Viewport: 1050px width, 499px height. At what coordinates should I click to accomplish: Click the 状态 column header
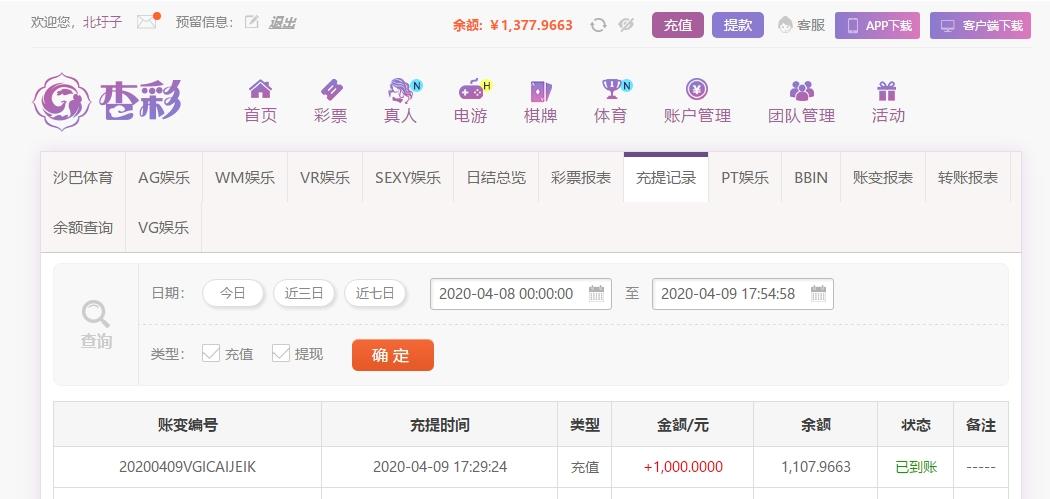(915, 425)
